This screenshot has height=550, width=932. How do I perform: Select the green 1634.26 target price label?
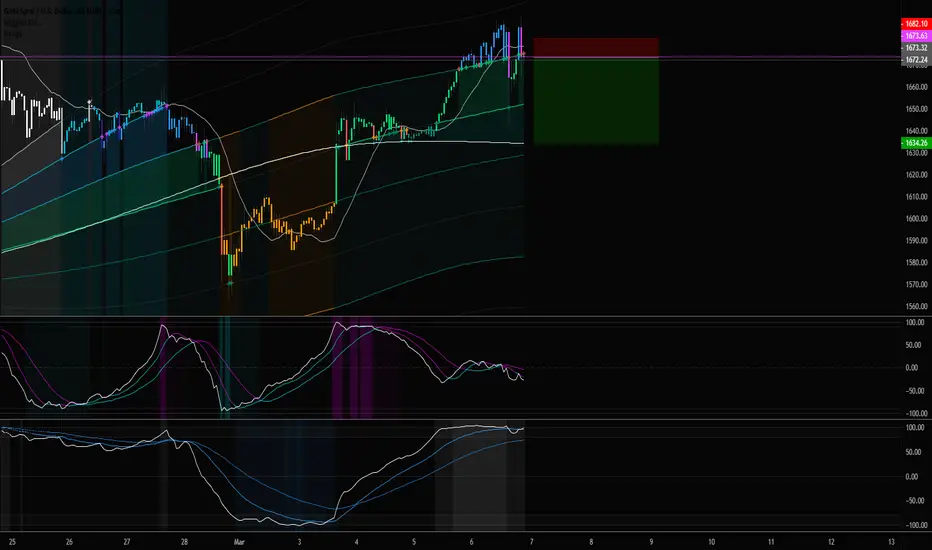click(916, 143)
